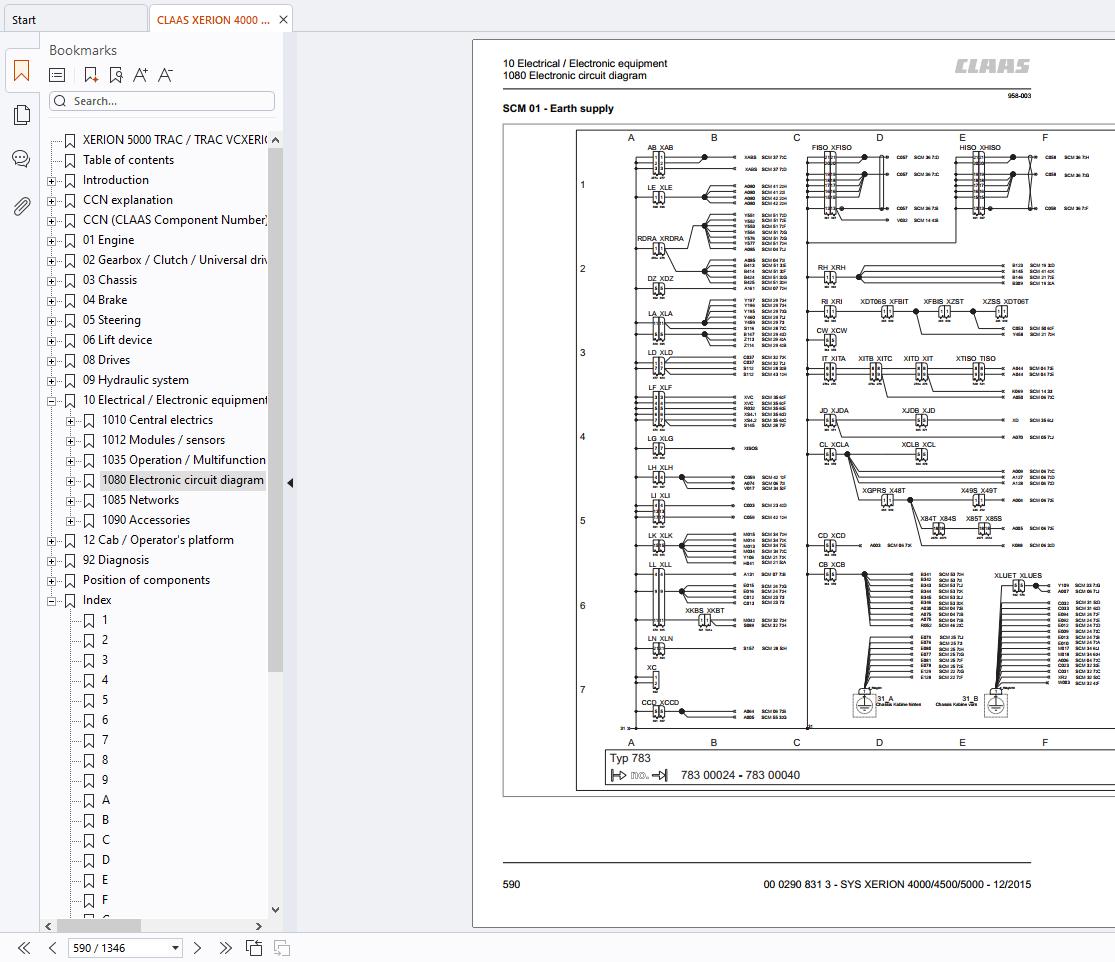This screenshot has height=962, width=1115.
Task: Click the add new bookmark icon
Action: coord(91,75)
